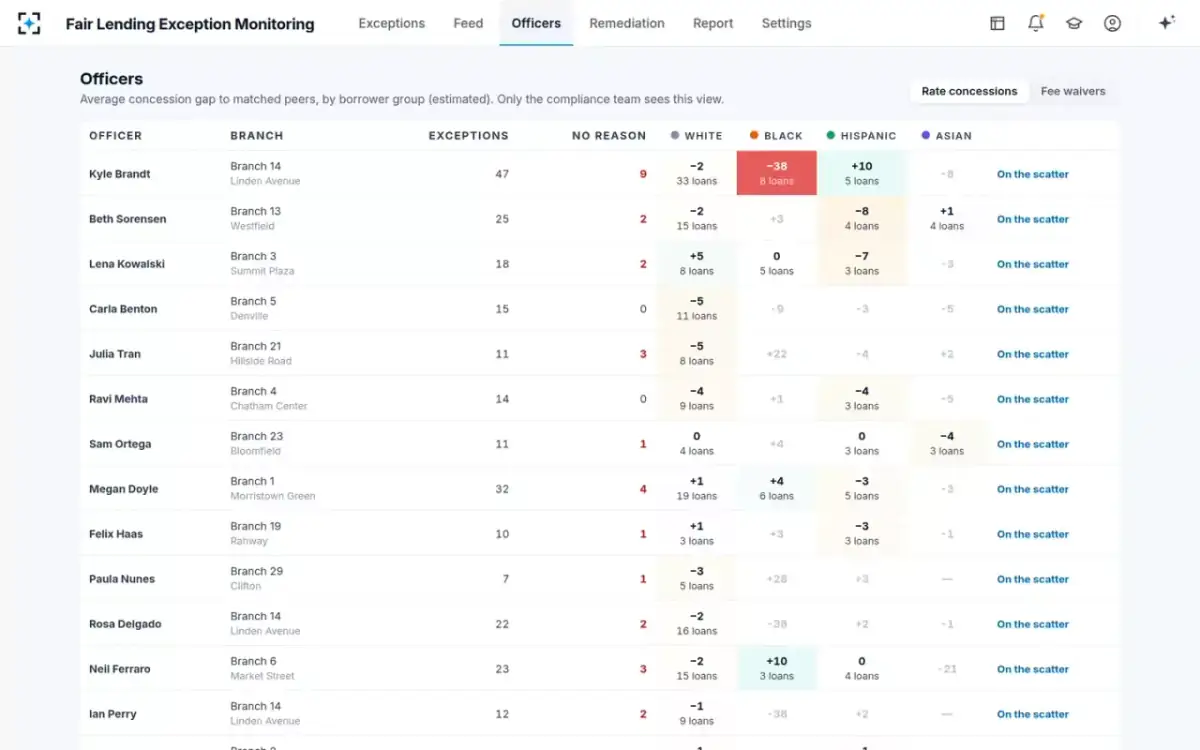Click the Hispanic column header
Viewport: 1200px width, 750px height.
(x=862, y=136)
